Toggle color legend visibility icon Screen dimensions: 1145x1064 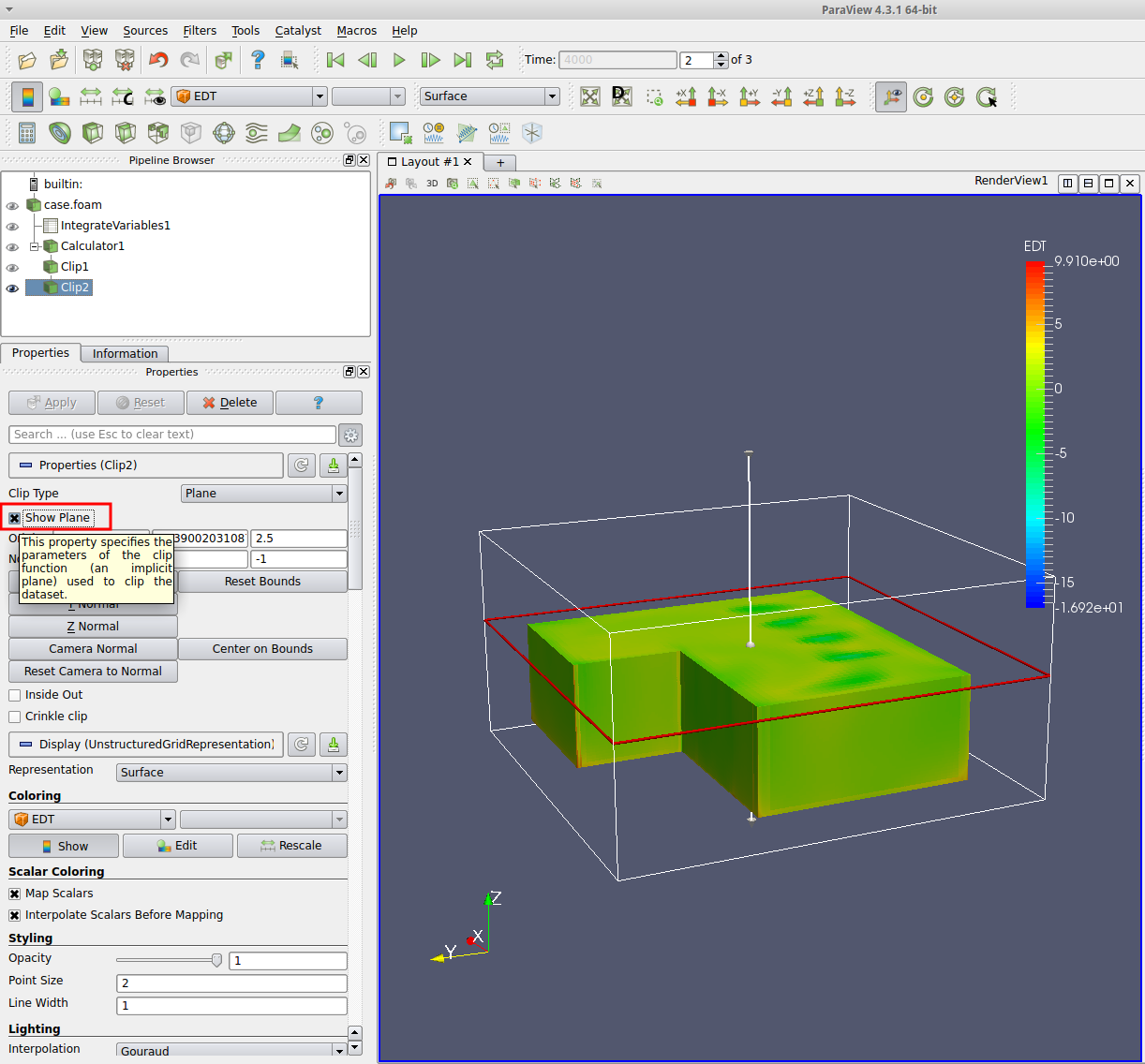tap(27, 96)
